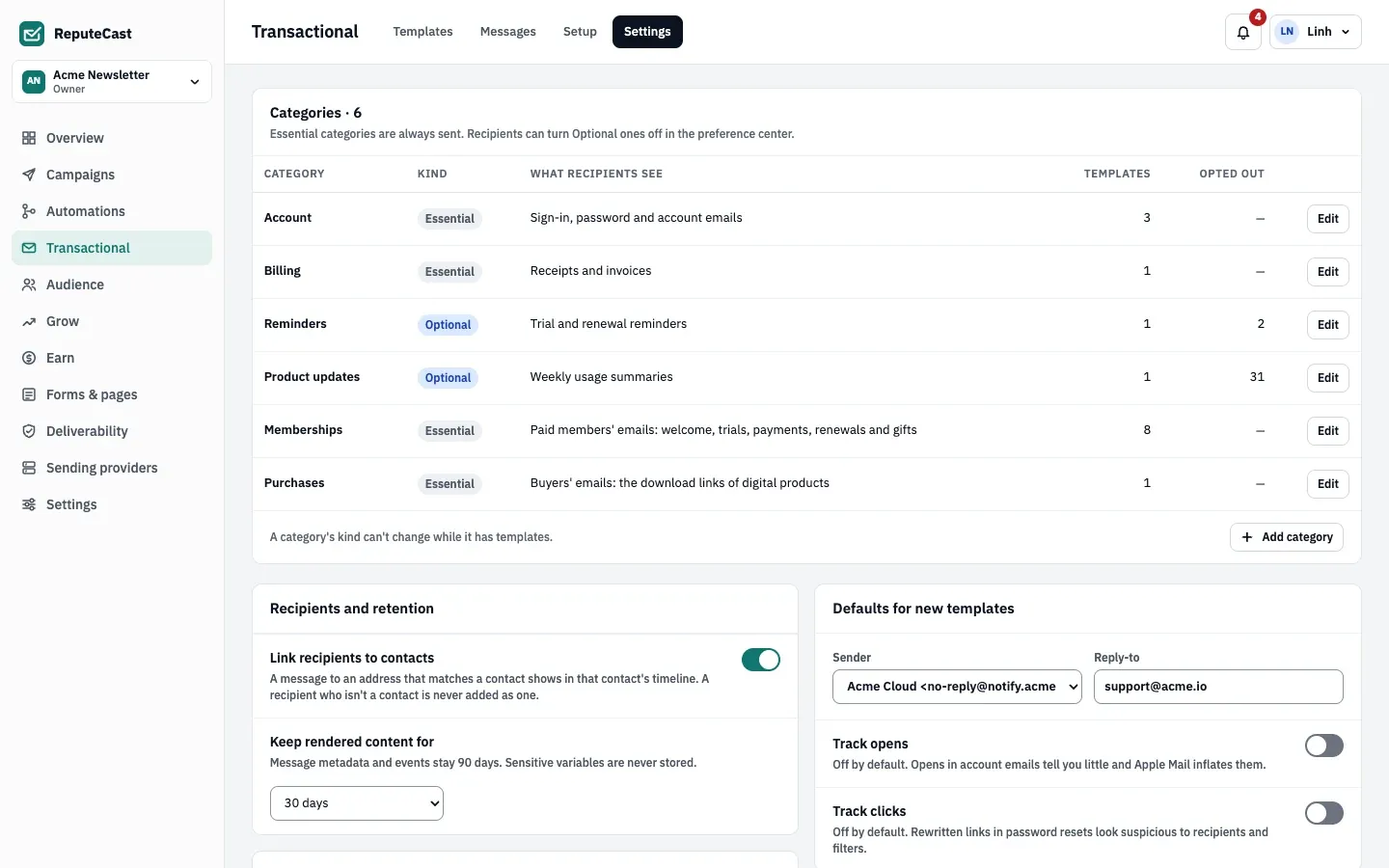Screen dimensions: 1389x868
Task: Enable the Track opens switch
Action: (1324, 746)
